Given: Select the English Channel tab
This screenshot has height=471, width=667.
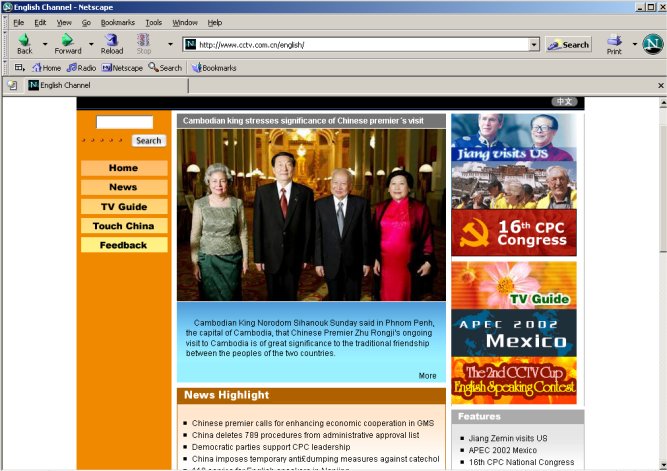Looking at the screenshot, I should click(106, 85).
